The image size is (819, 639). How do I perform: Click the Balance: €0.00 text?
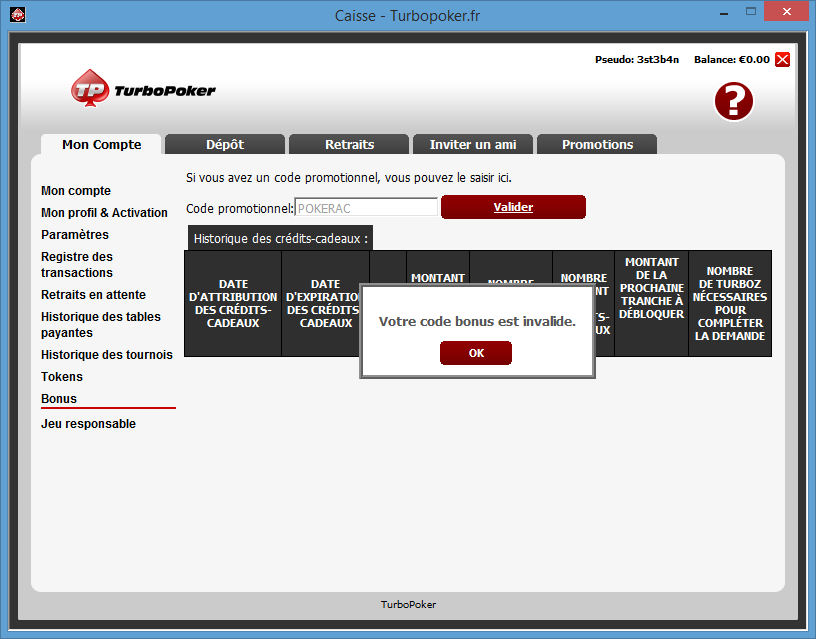point(731,60)
